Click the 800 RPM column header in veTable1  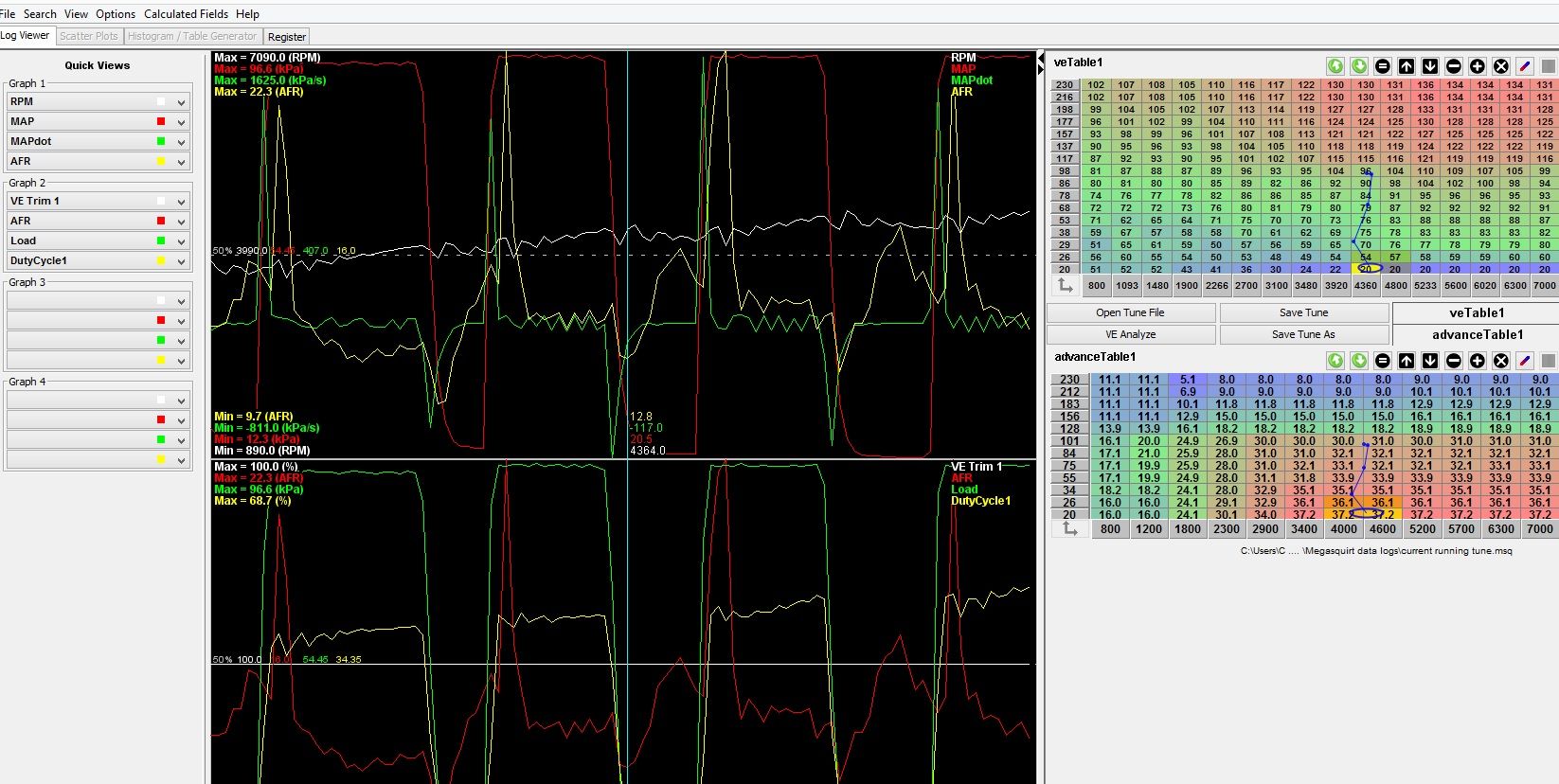pyautogui.click(x=1096, y=285)
